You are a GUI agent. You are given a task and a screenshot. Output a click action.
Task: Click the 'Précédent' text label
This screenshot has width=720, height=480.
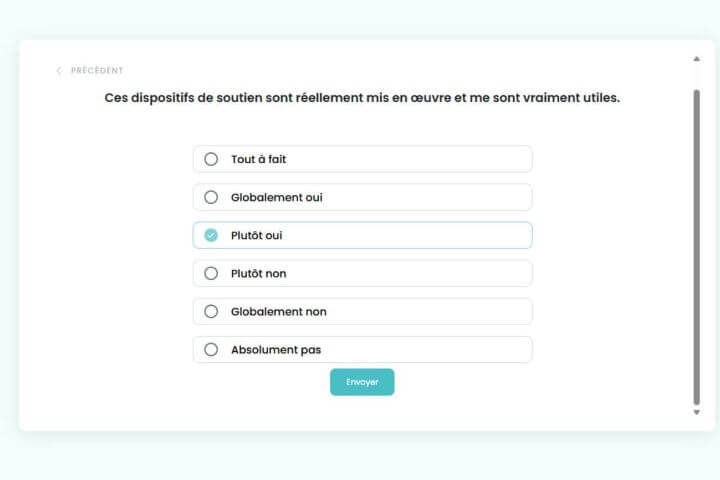coord(97,71)
